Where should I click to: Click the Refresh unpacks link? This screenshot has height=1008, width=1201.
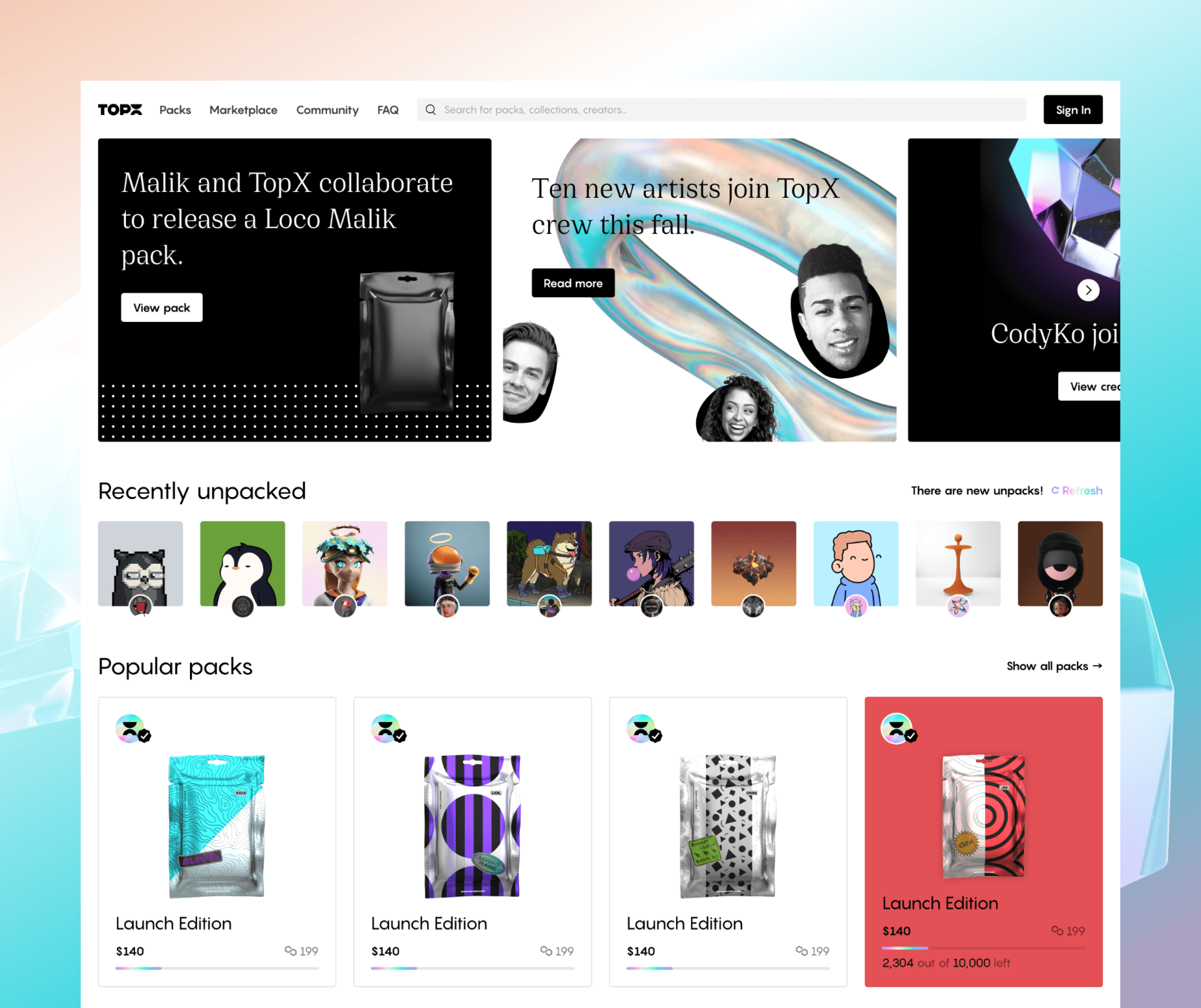(1082, 490)
